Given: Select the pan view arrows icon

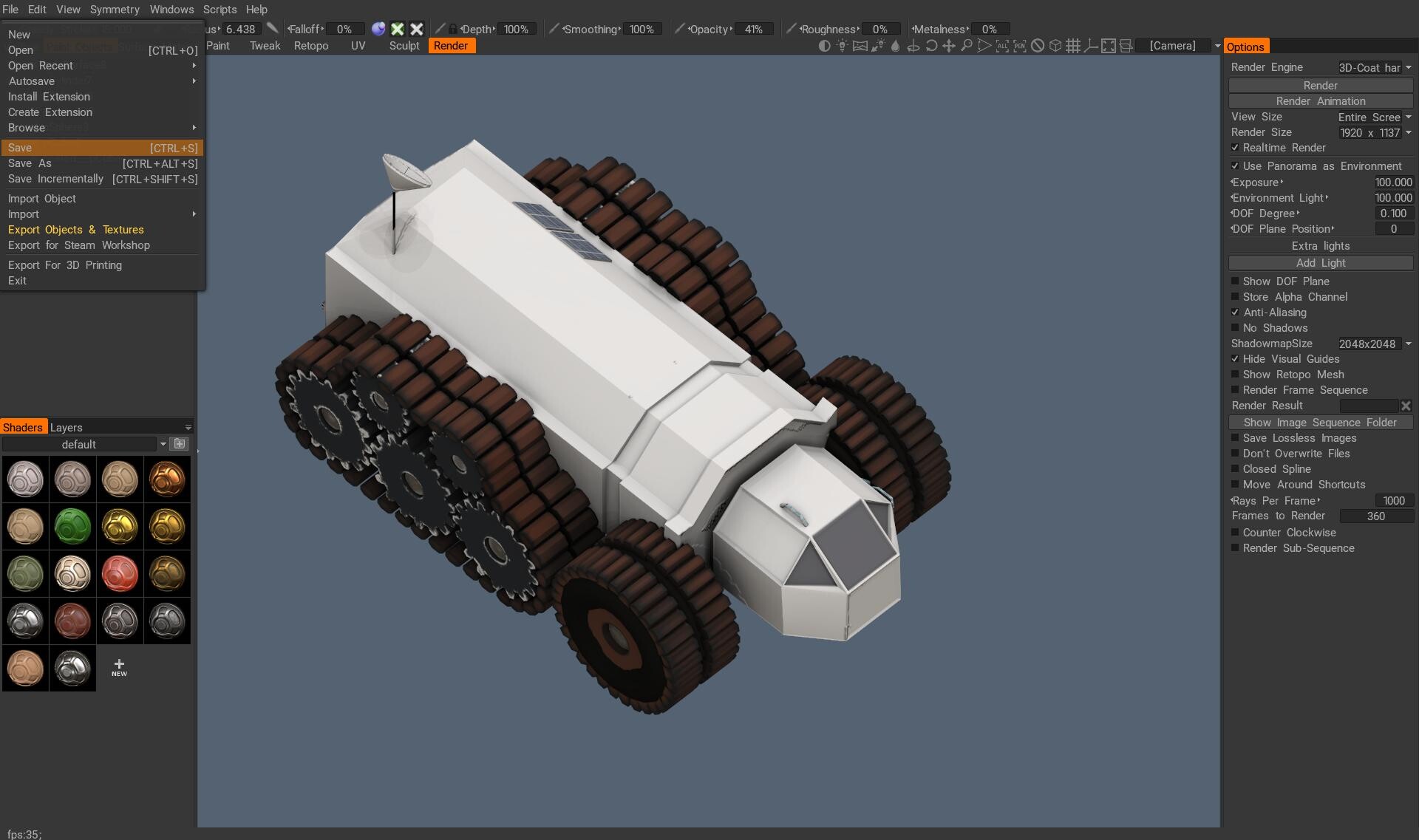Looking at the screenshot, I should [x=950, y=46].
